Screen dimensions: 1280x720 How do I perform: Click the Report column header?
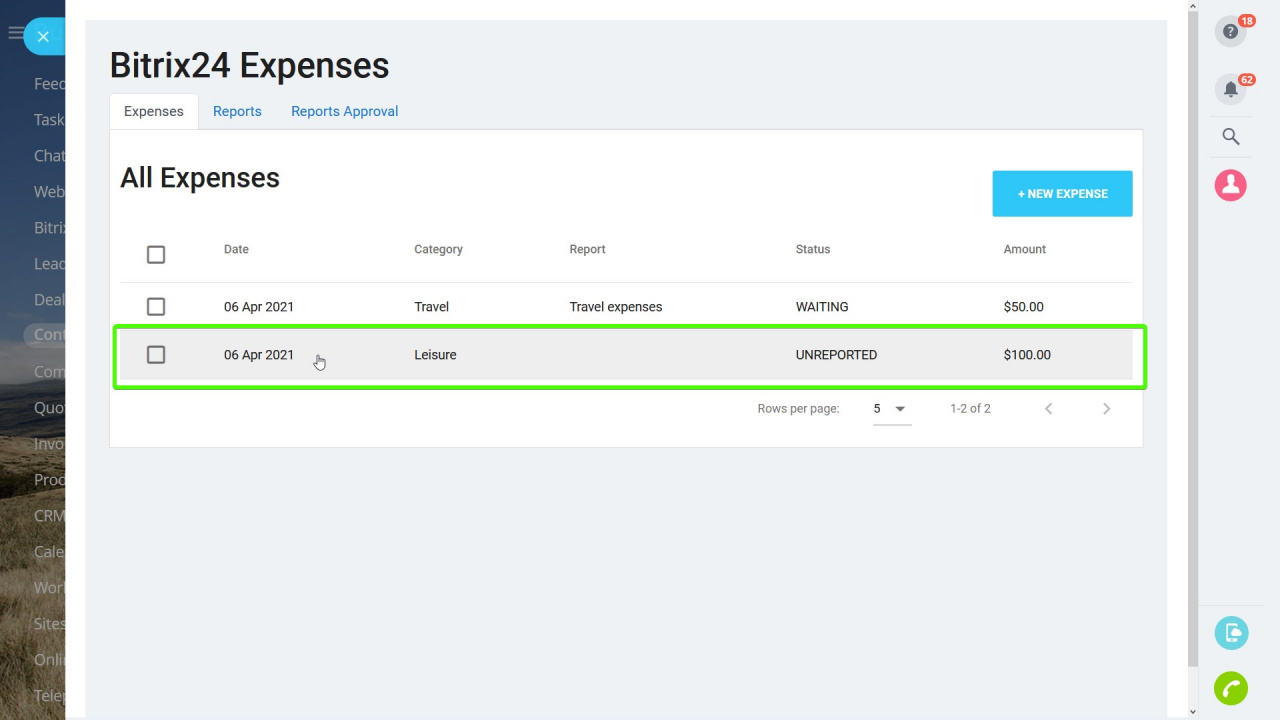(587, 249)
